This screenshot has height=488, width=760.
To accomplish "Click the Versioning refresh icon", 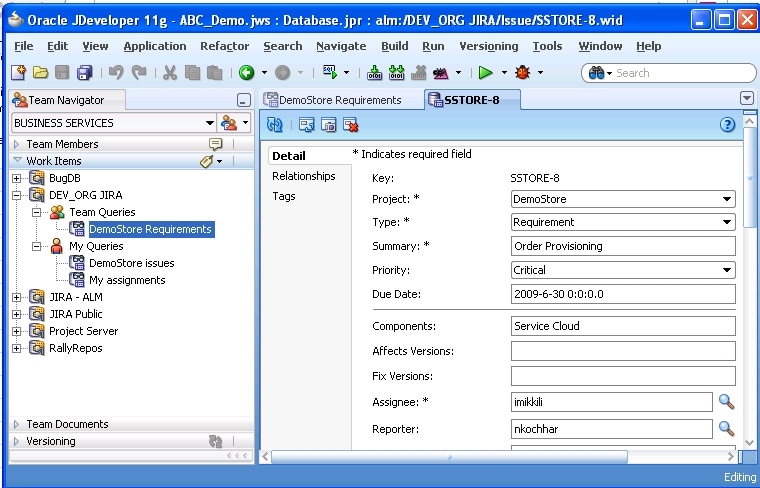I will point(215,441).
